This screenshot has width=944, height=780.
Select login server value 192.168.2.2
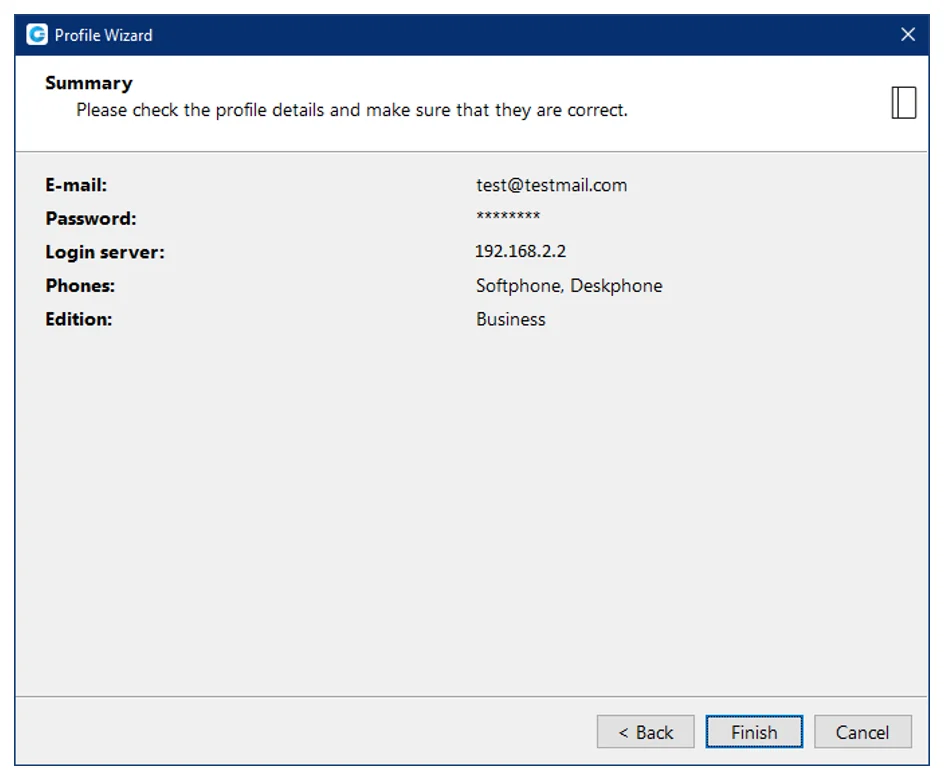[520, 252]
